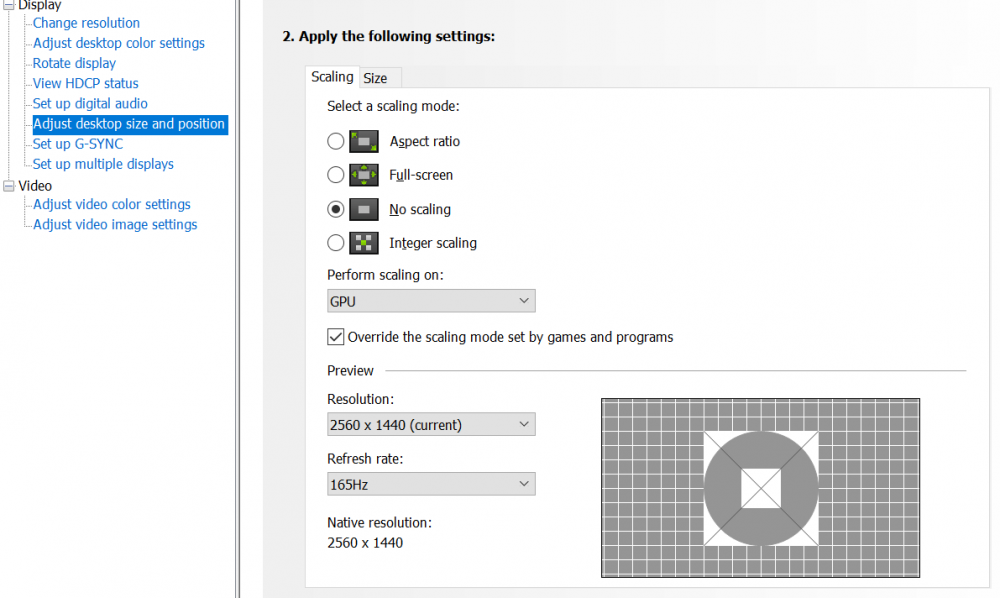Open the Perform scaling on dropdown
1000x598 pixels.
[x=431, y=301]
